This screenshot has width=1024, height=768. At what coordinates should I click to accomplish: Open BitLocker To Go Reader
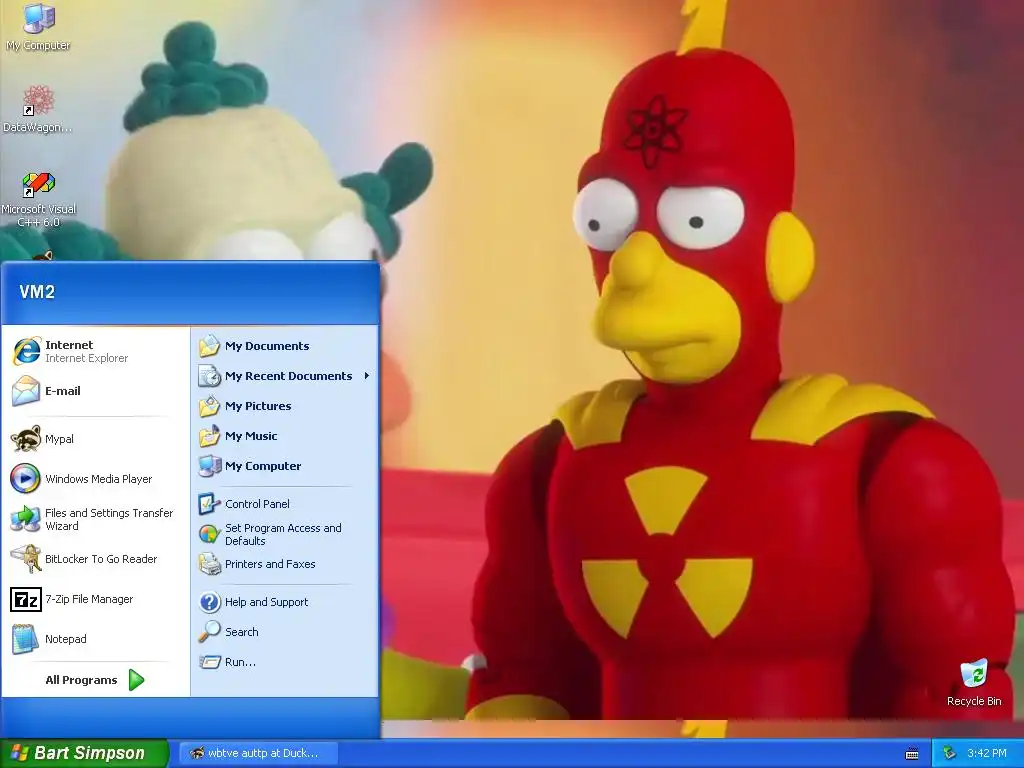coord(95,559)
